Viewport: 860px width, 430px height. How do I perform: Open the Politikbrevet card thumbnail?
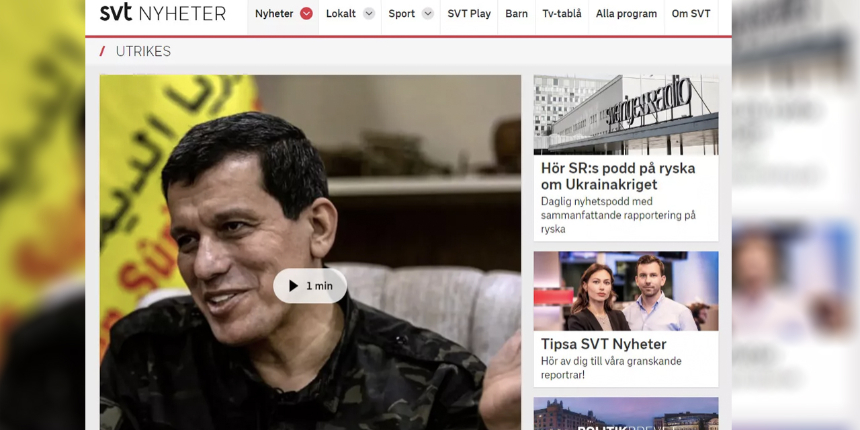pos(626,414)
